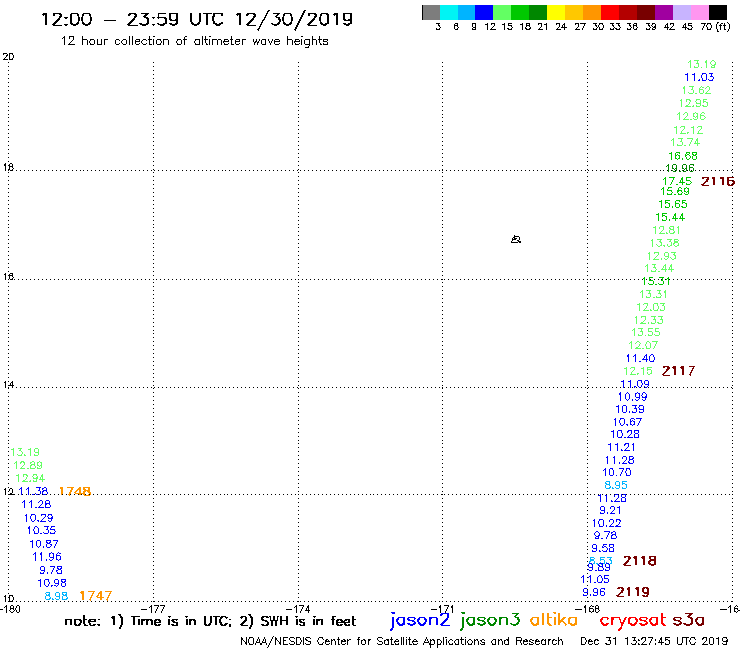Image resolution: width=740 pixels, height=650 pixels.
Task: Select the 16.68 wave height value
Action: tap(682, 156)
